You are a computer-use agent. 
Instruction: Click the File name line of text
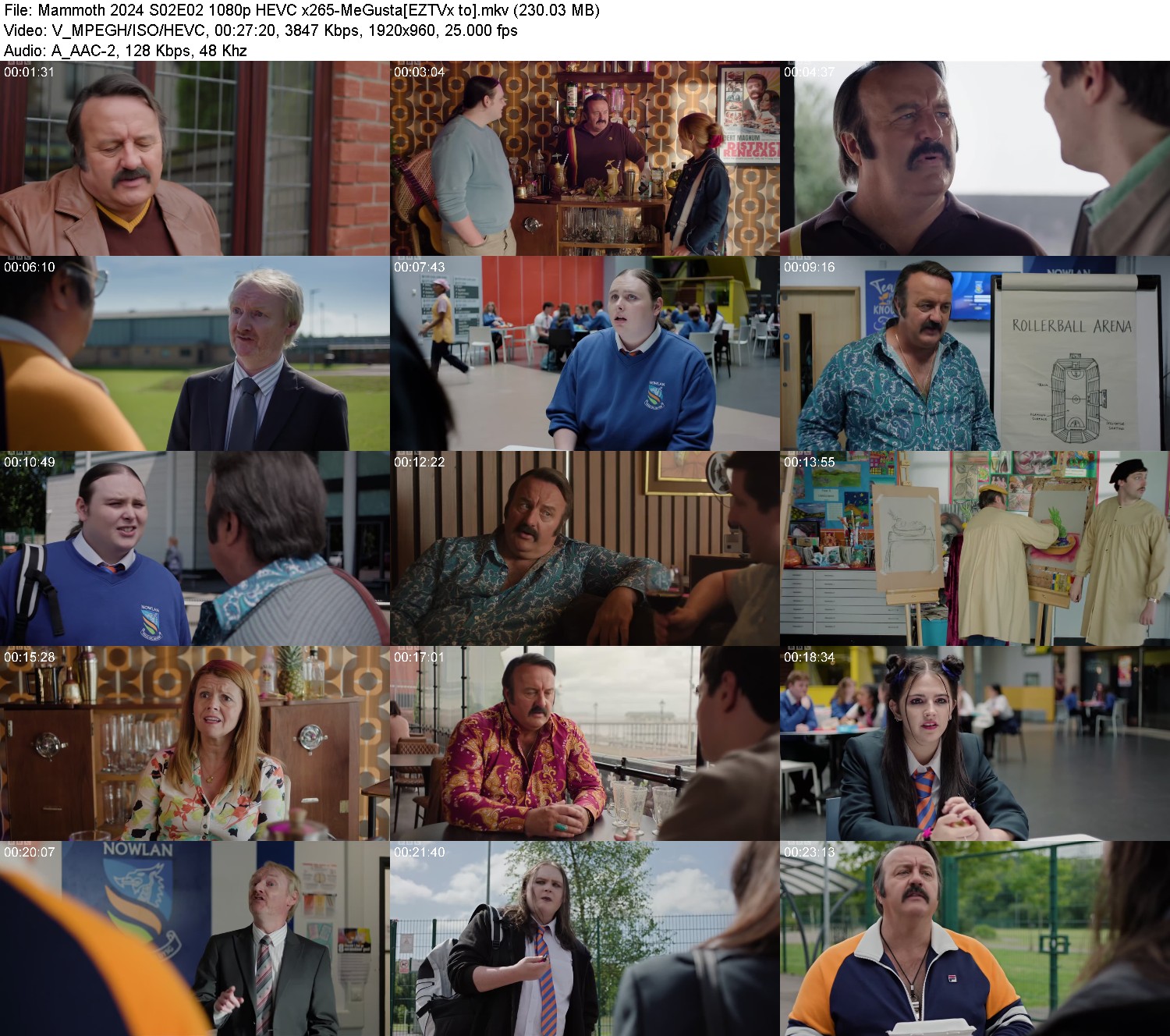click(302, 10)
